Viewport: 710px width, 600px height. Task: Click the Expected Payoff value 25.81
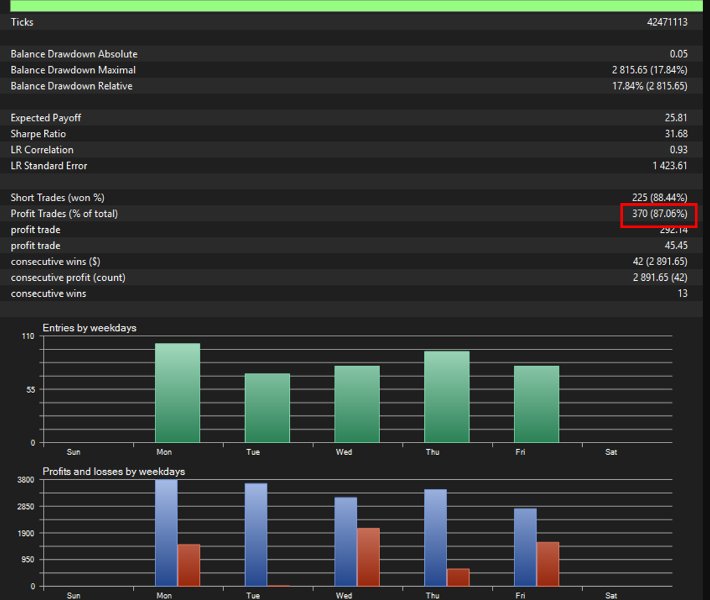[676, 118]
